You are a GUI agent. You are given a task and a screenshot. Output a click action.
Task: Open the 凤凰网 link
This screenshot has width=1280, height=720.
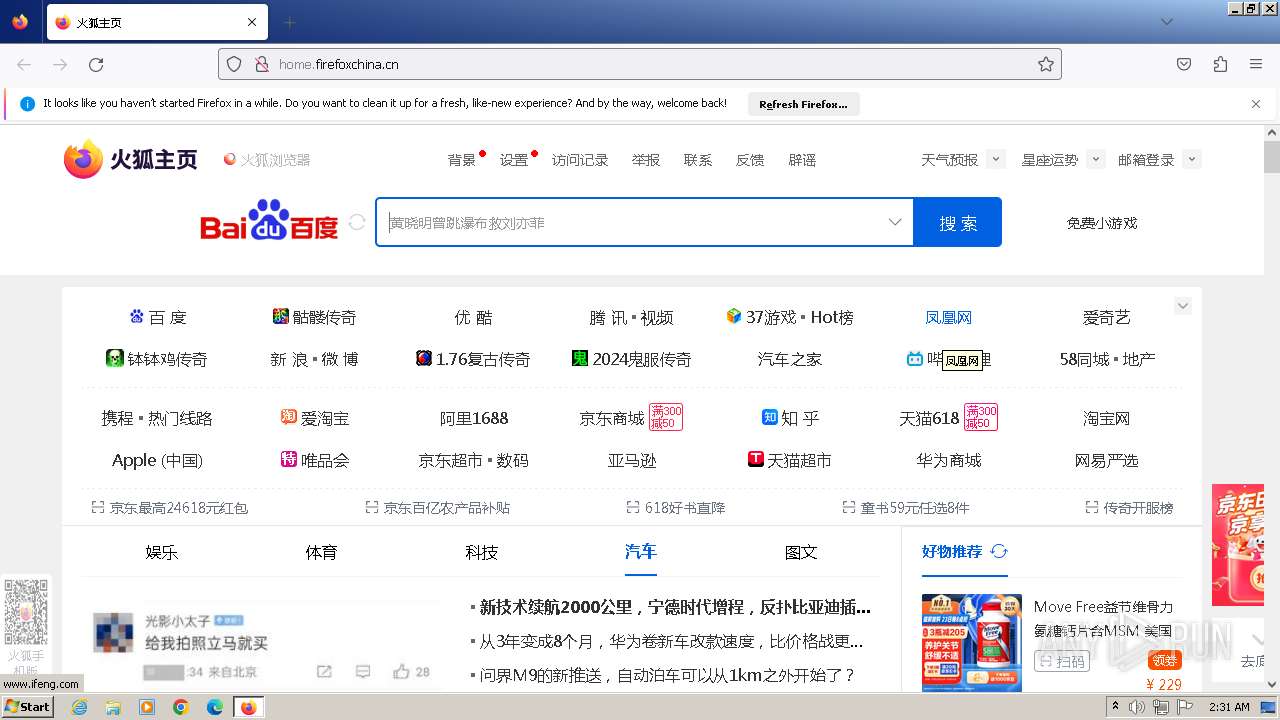click(948, 317)
